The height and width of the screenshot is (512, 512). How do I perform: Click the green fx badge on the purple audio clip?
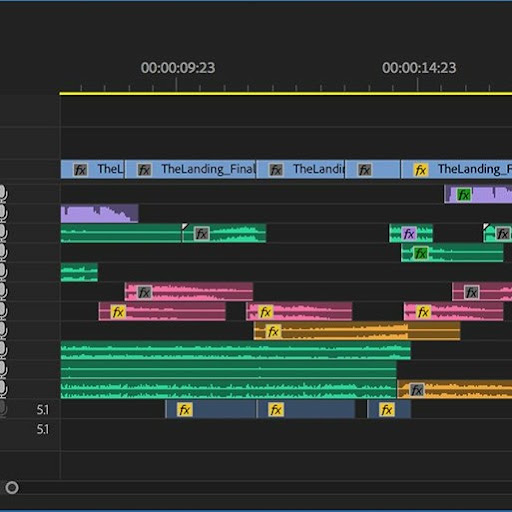point(464,195)
